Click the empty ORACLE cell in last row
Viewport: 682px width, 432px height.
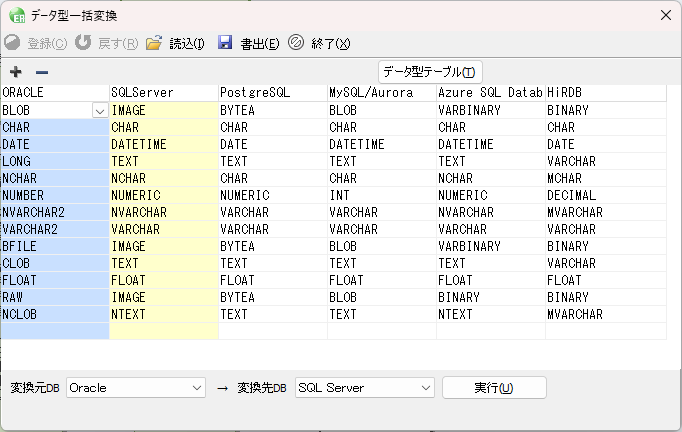[x=55, y=331]
